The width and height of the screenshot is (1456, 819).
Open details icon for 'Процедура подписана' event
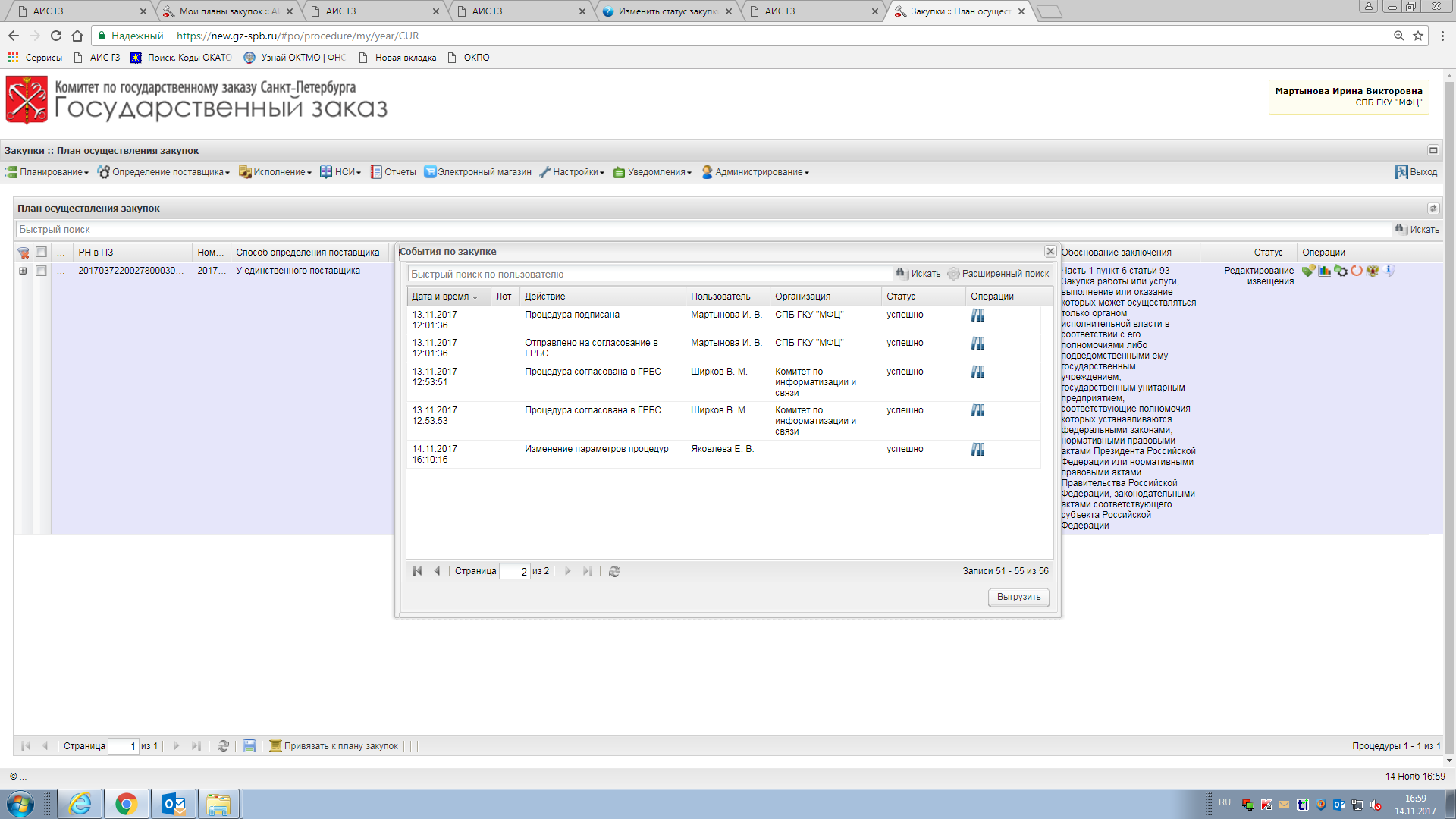(977, 315)
